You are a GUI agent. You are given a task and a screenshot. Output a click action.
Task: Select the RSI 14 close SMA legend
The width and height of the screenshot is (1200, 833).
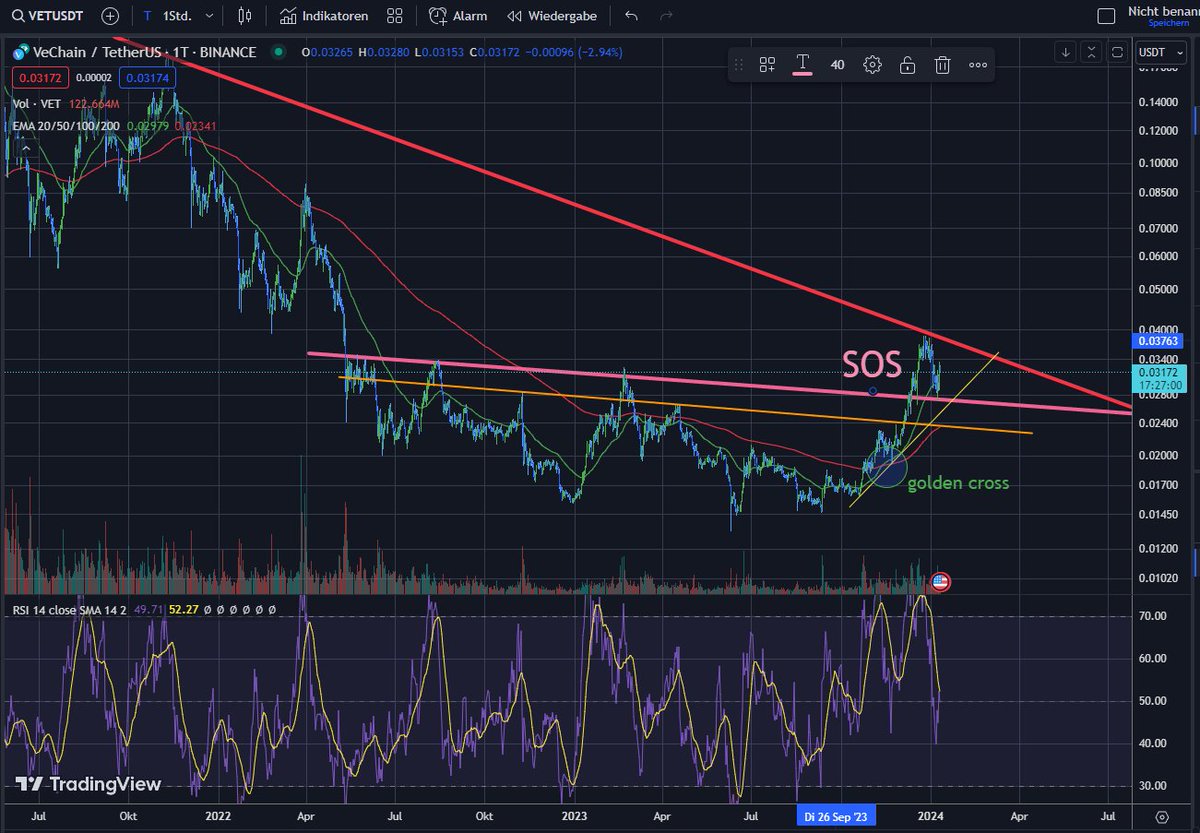tap(68, 608)
